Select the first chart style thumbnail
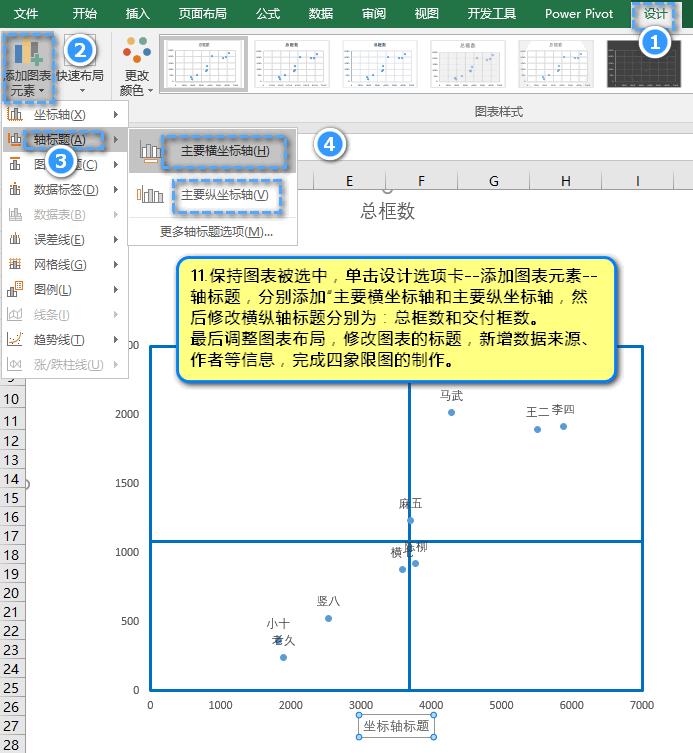Viewport: 693px width, 753px height. pos(203,64)
